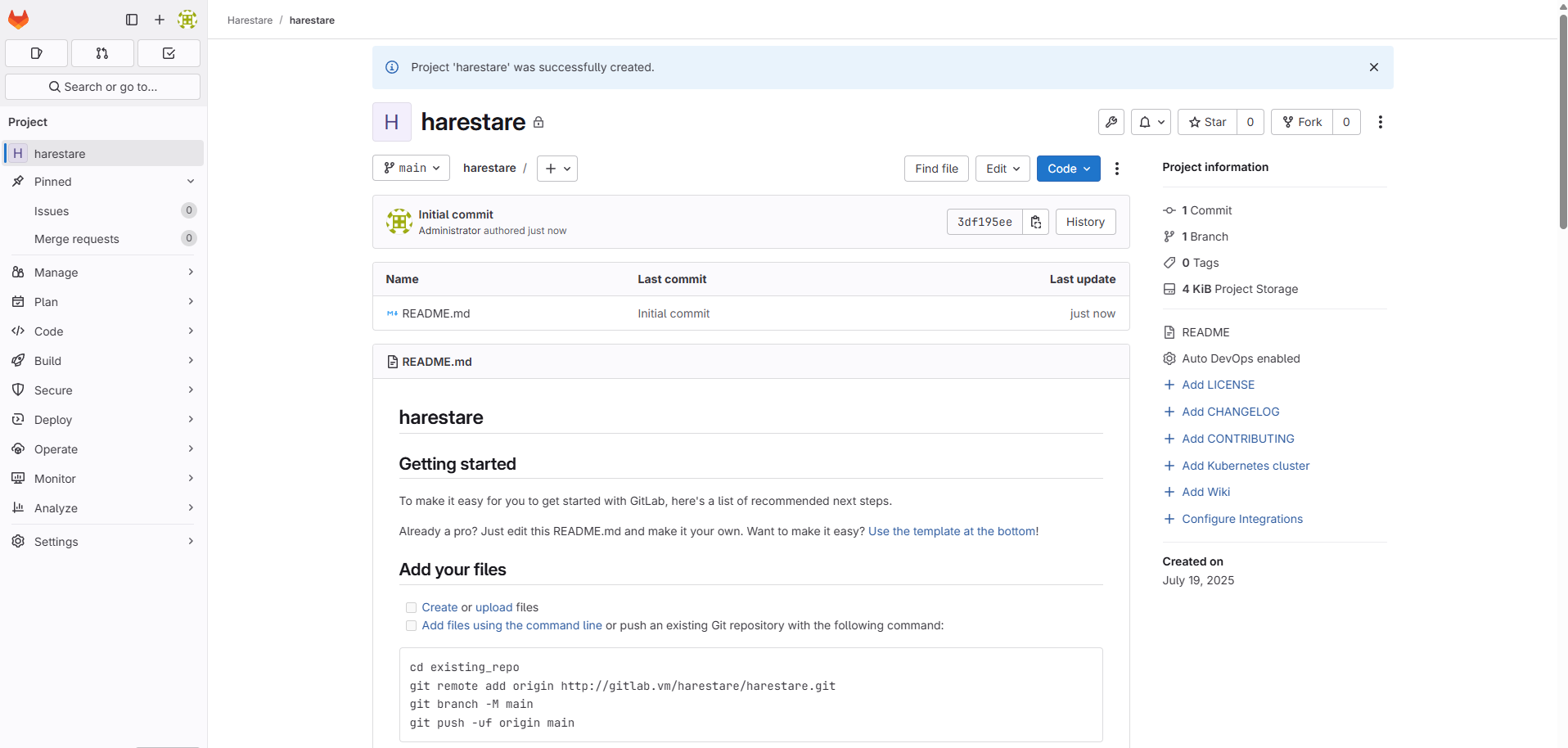1568x748 pixels.
Task: Select the harestare project sidebar item
Action: pos(104,153)
